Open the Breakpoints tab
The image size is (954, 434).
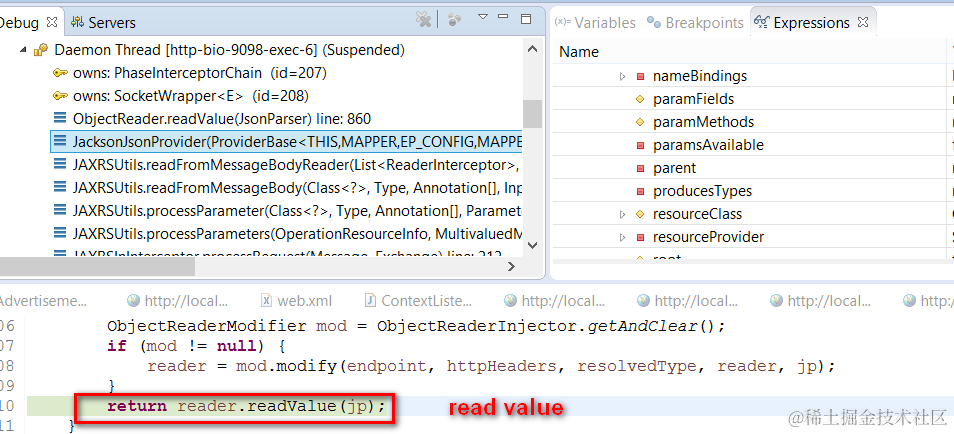point(695,23)
